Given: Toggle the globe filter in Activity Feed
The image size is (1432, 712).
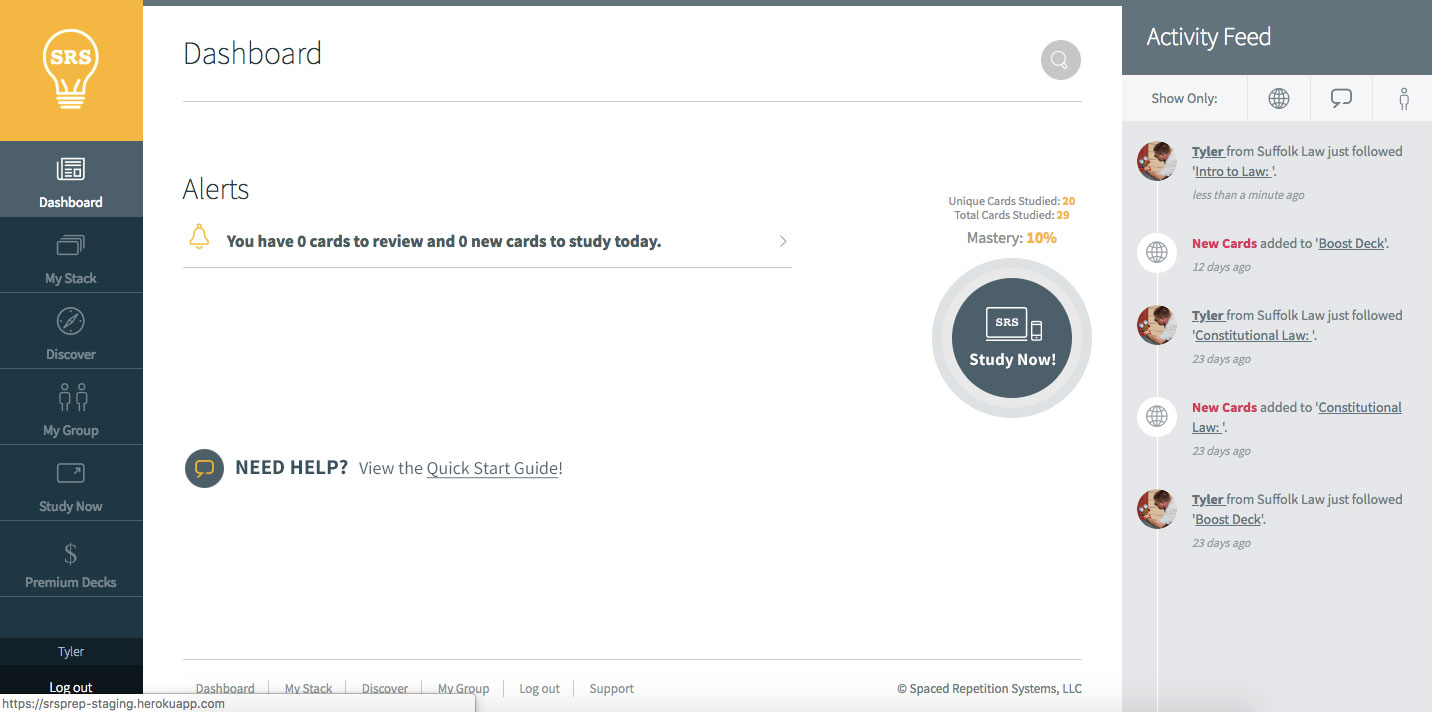Looking at the screenshot, I should 1278,97.
